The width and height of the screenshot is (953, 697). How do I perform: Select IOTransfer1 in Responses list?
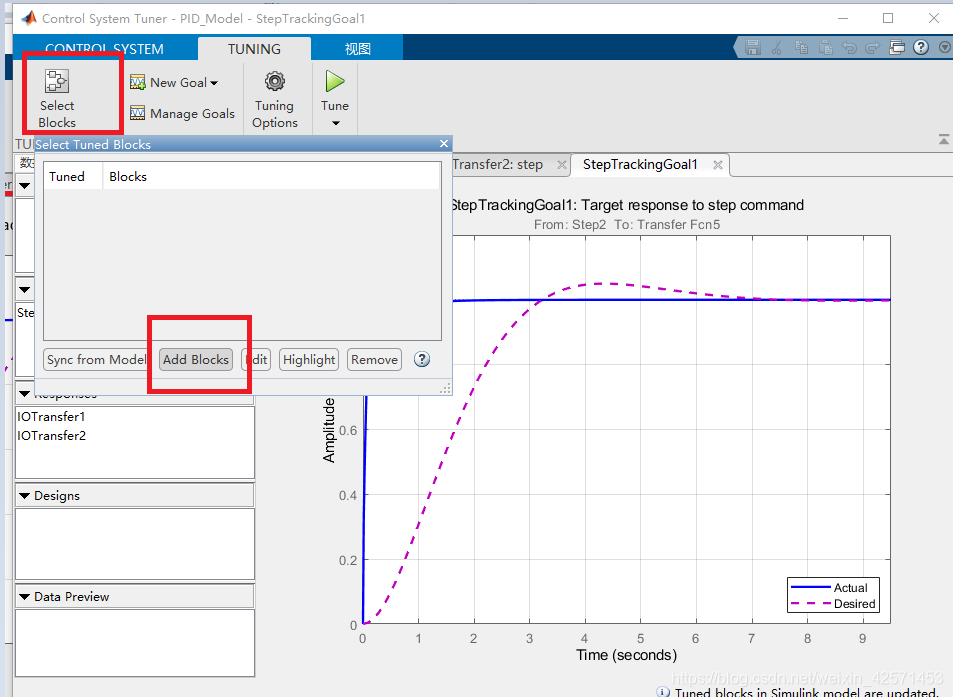pos(51,417)
